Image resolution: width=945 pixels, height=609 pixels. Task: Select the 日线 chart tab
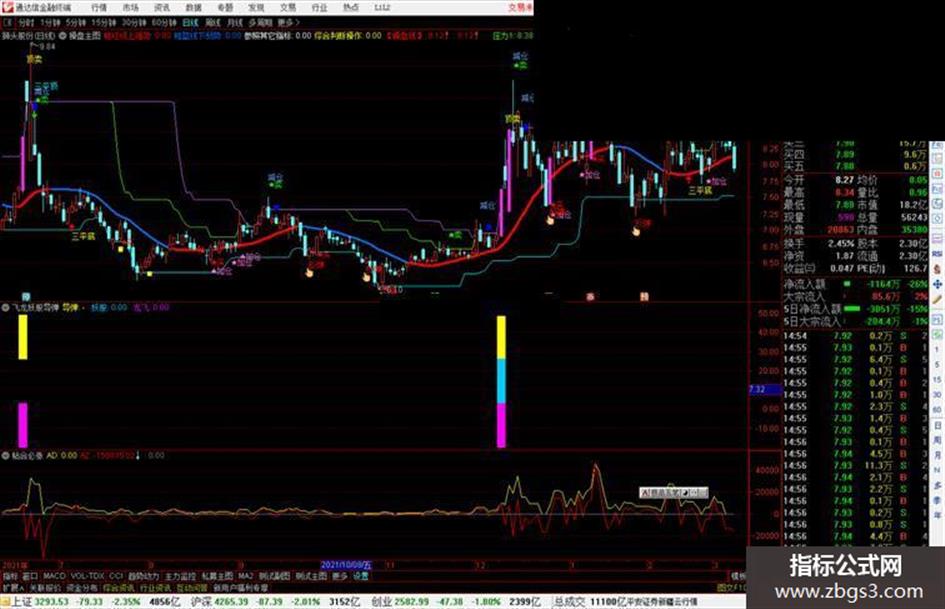tap(190, 23)
